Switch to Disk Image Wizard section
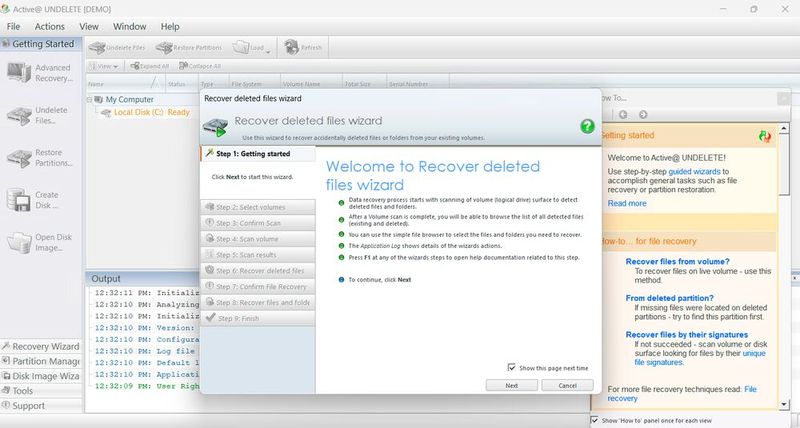 point(41,376)
